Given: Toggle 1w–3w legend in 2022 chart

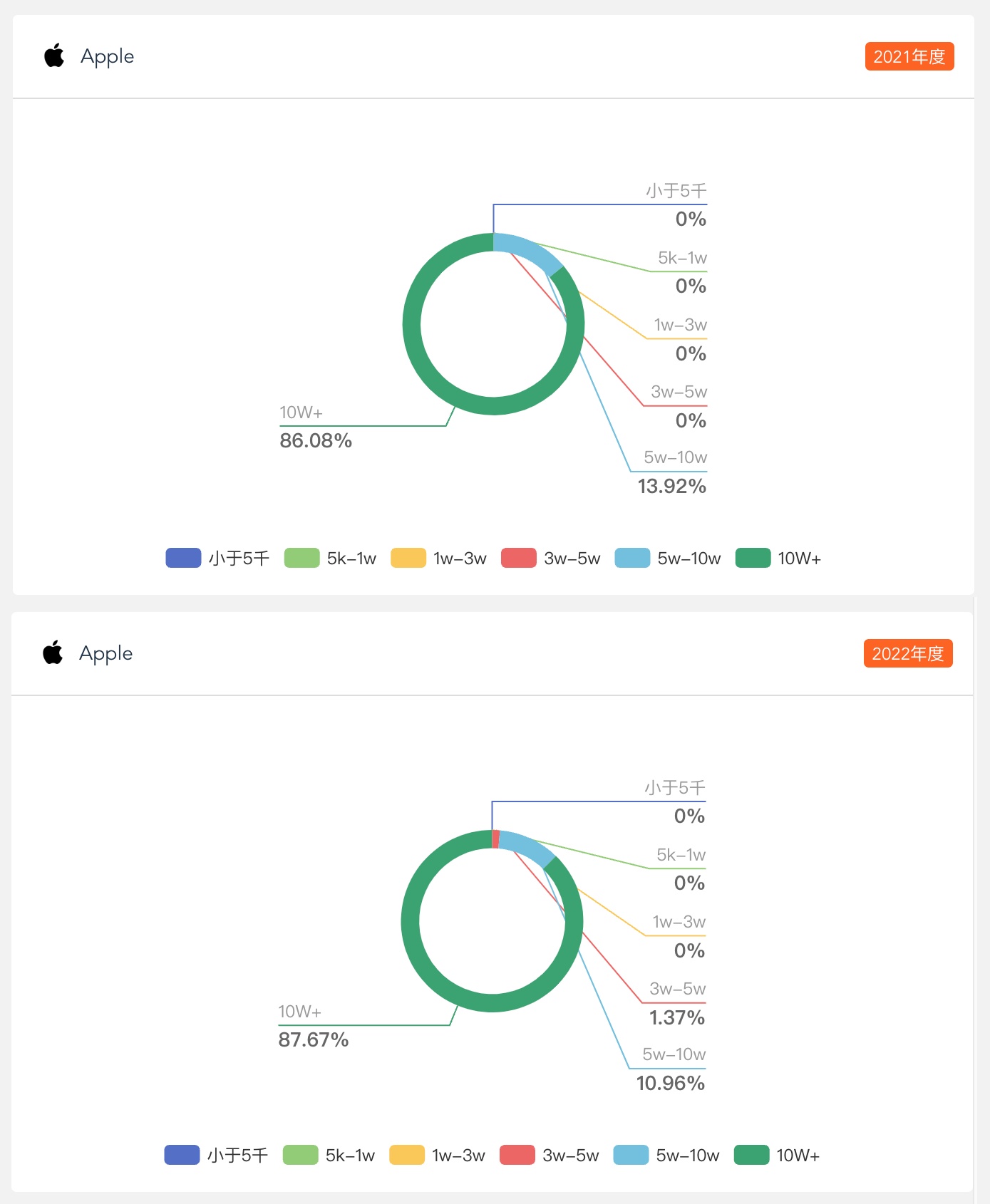Looking at the screenshot, I should coord(437,1155).
